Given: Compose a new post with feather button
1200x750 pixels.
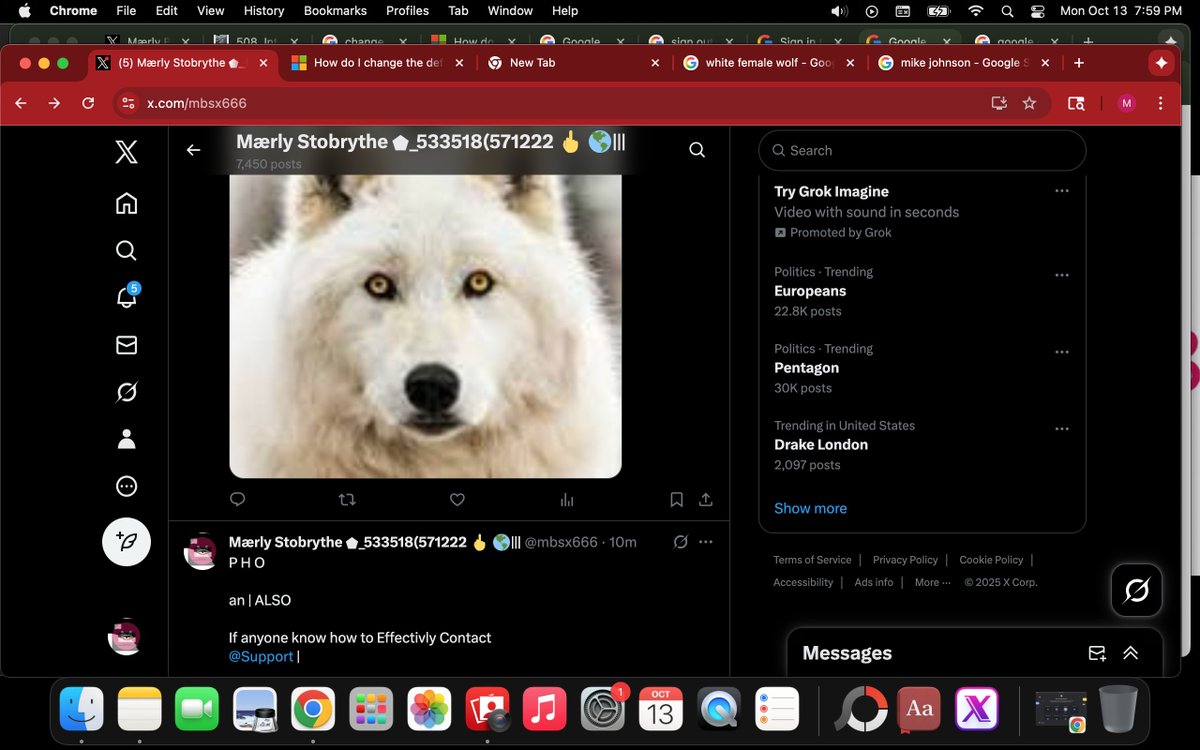Looking at the screenshot, I should pyautogui.click(x=126, y=542).
